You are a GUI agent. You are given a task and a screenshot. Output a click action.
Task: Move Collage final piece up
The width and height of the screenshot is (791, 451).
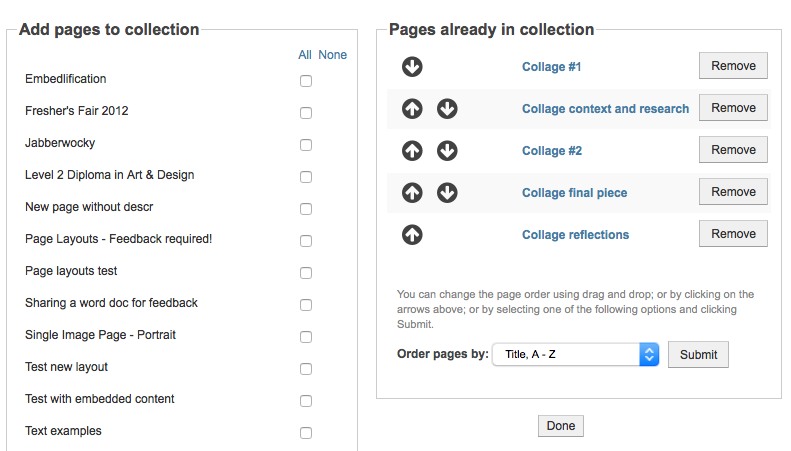412,193
